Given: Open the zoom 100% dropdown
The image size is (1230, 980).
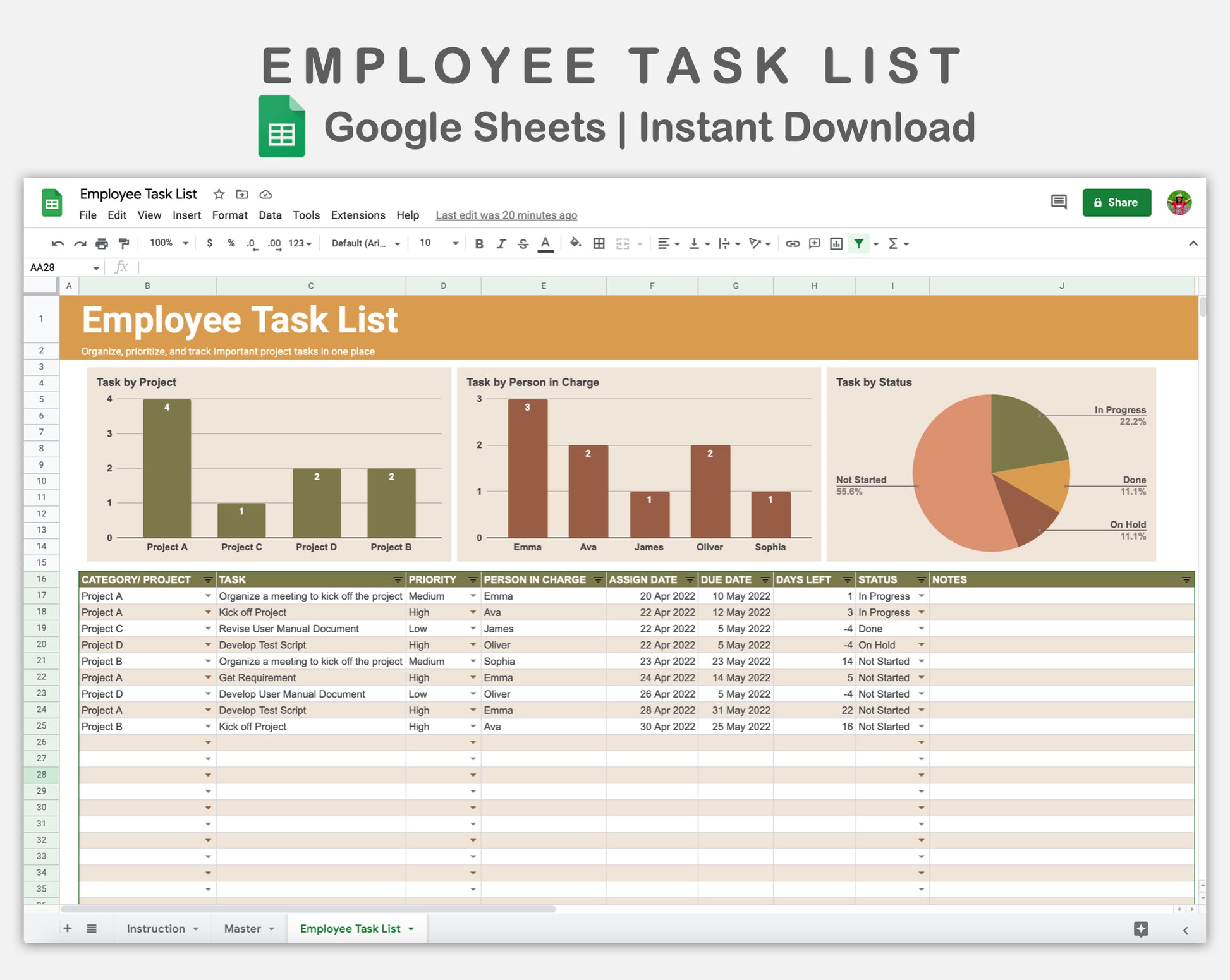Looking at the screenshot, I should 169,243.
